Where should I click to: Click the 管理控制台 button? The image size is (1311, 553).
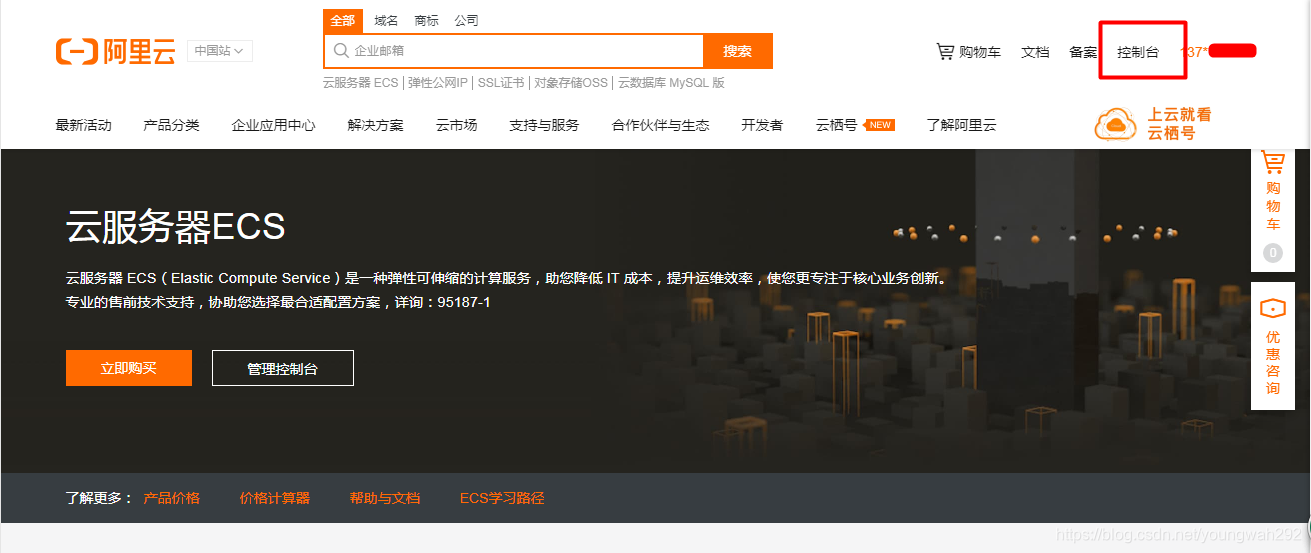(x=283, y=368)
